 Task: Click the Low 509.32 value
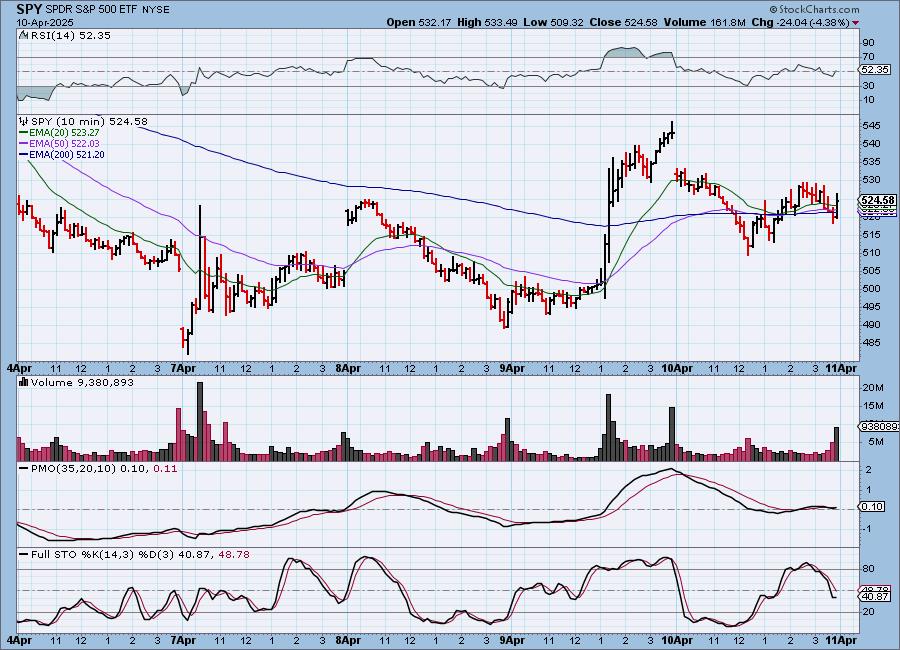553,22
